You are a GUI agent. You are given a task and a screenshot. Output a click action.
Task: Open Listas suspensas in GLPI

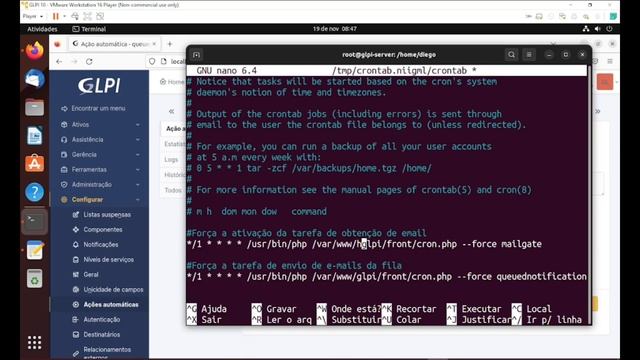tap(107, 215)
